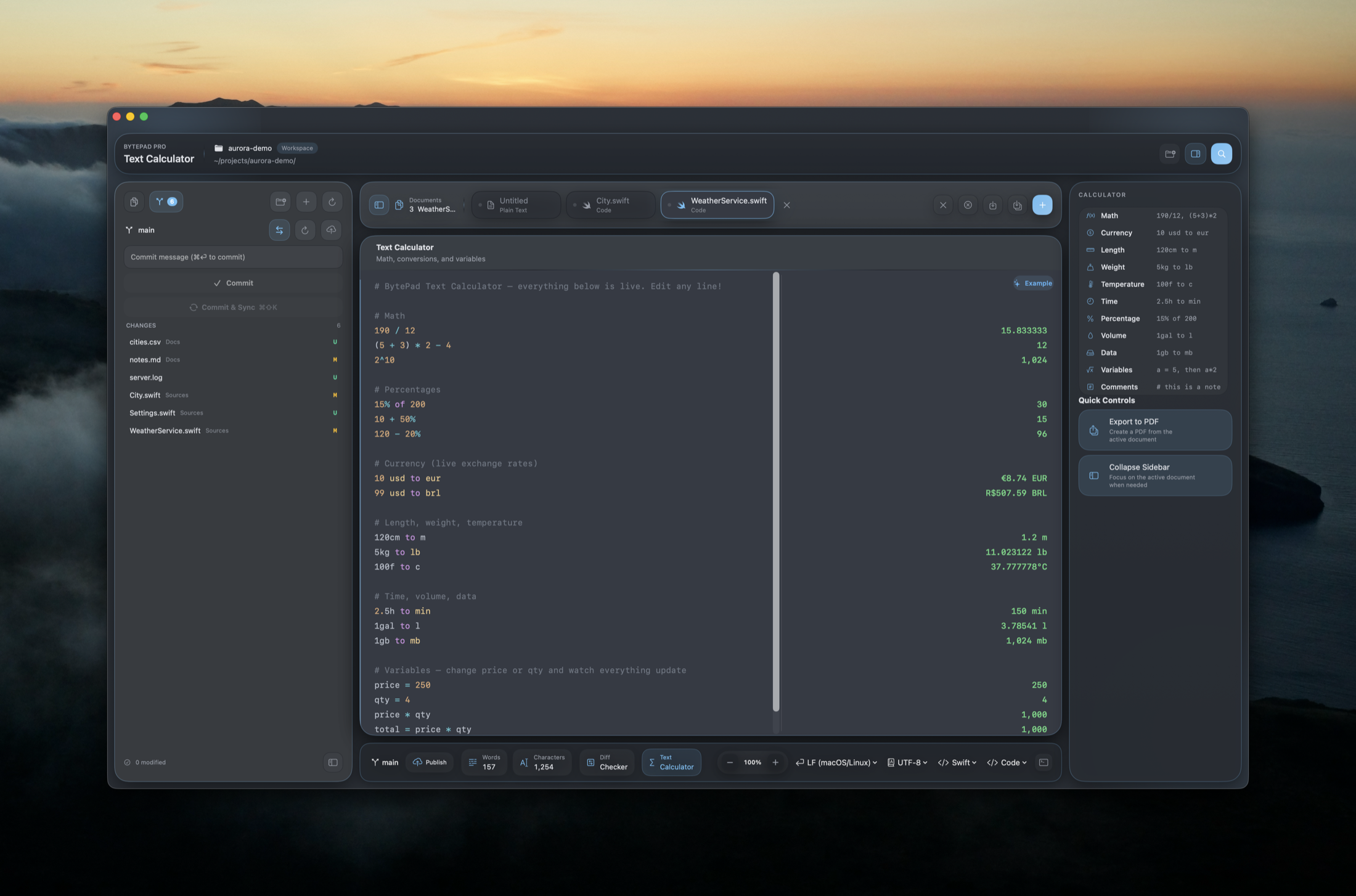Toggle the document list sidebar button
The width and height of the screenshot is (1356, 896).
(x=379, y=205)
